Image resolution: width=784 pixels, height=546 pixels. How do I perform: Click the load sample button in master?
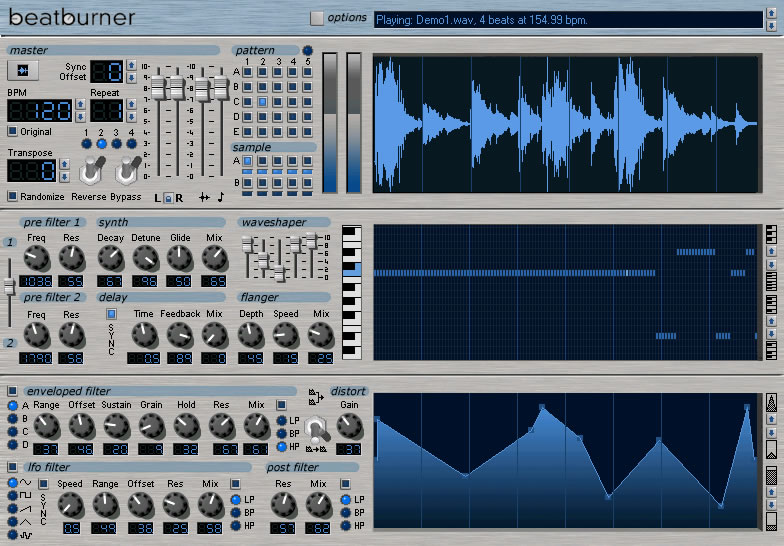[23, 71]
